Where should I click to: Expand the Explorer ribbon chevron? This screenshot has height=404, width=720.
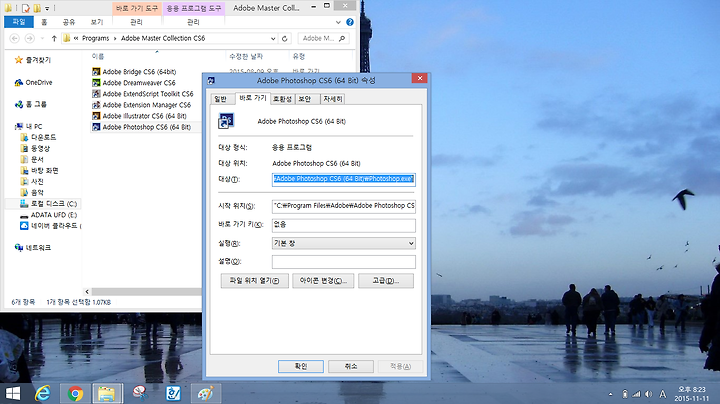click(338, 22)
